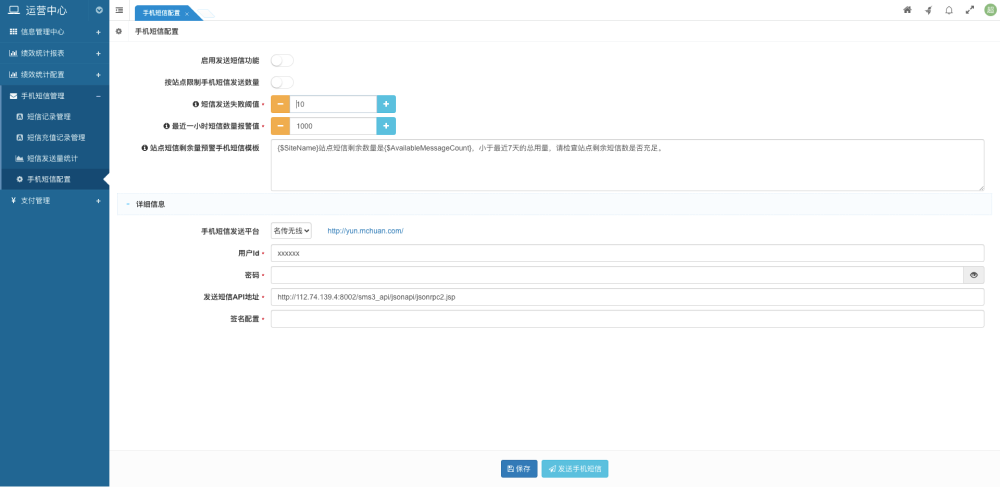Expand 信息管理中心 sidebar menu
The height and width of the screenshot is (487, 1000).
[54, 32]
